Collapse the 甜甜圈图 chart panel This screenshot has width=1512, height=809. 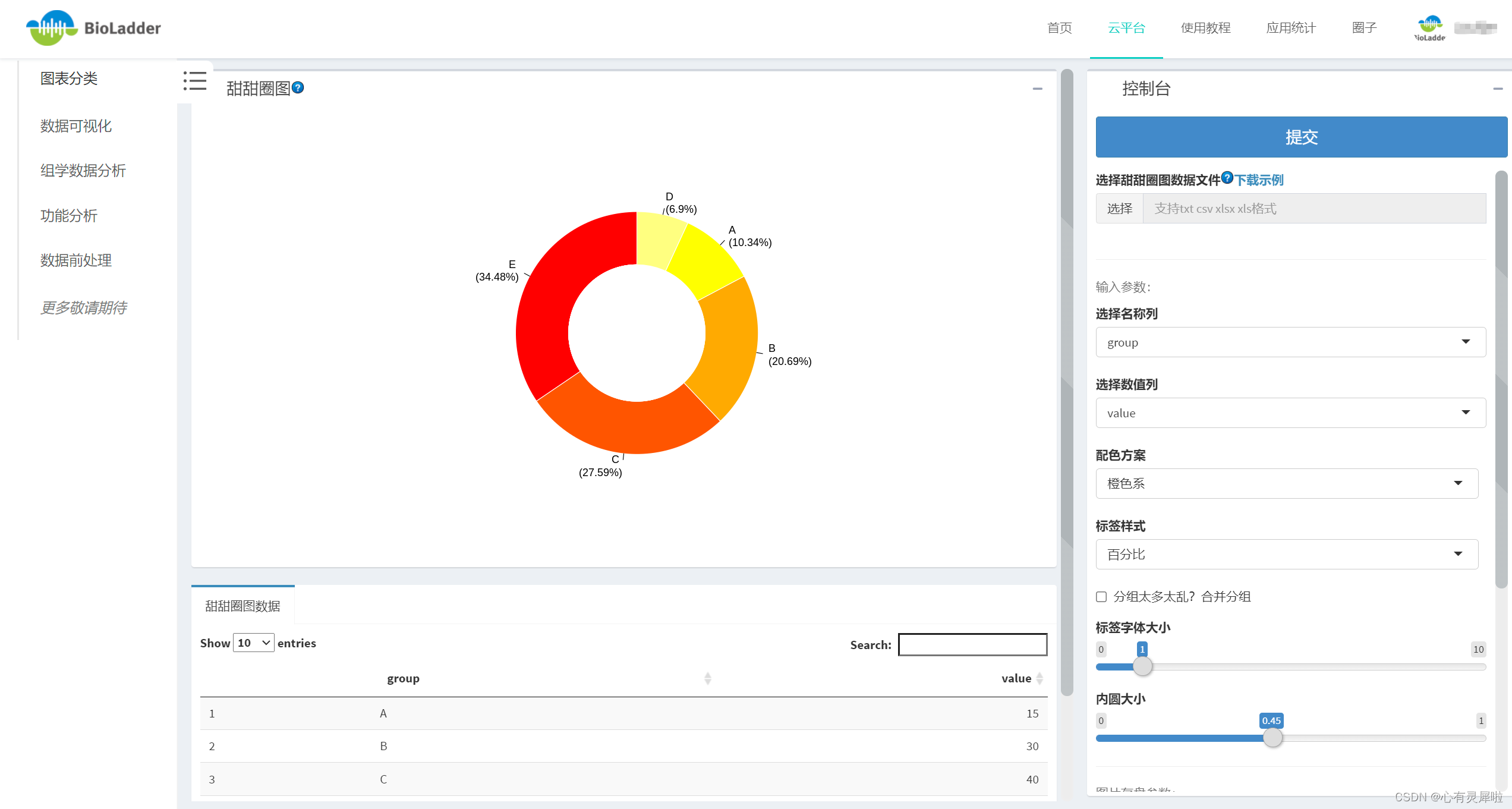click(1037, 89)
